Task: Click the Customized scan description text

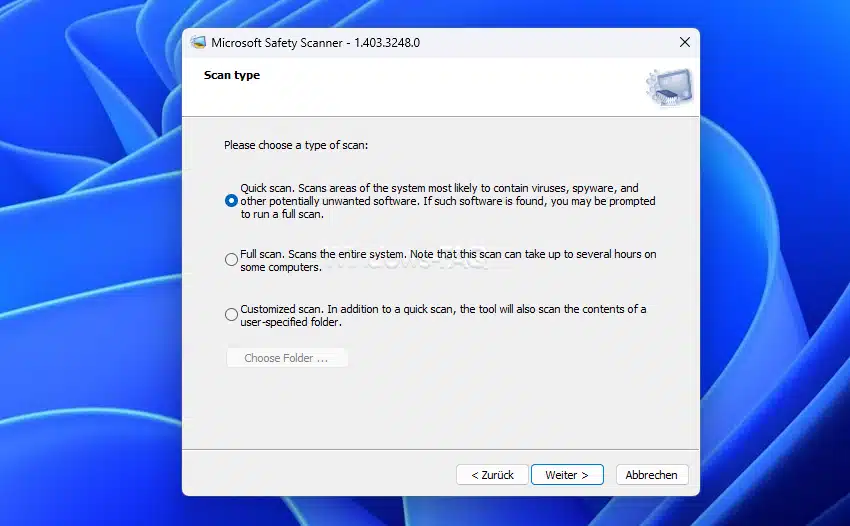Action: point(443,316)
